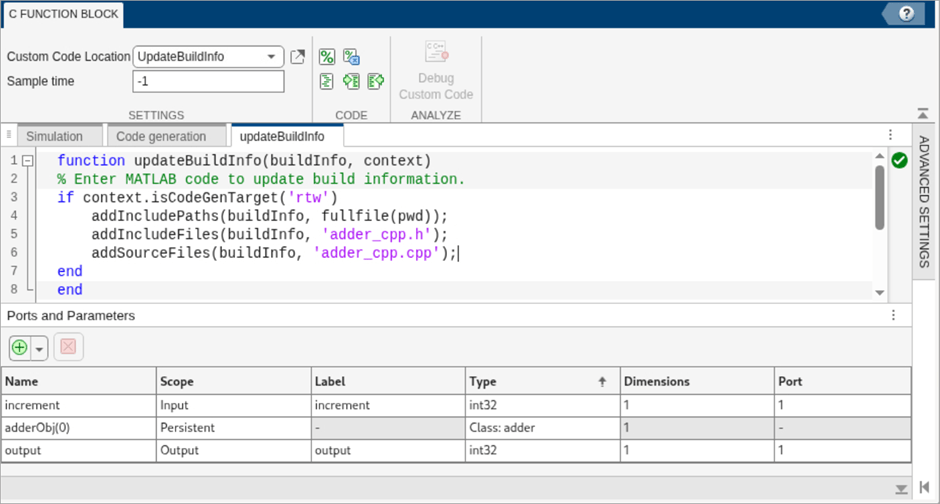940x504 pixels.
Task: Open the ADVANCED SETTINGS side panel
Action: point(924,202)
